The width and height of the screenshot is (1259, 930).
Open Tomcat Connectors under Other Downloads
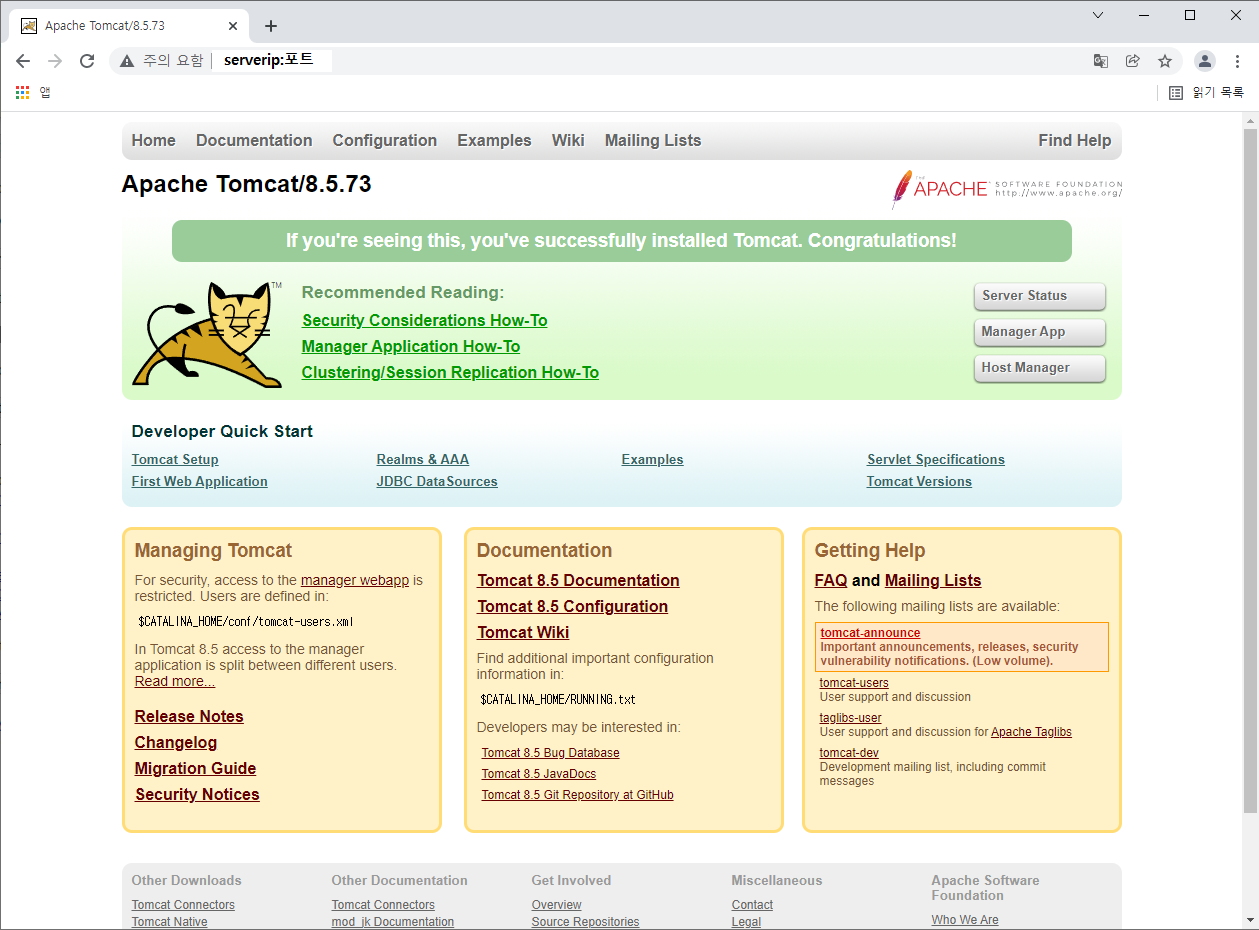click(x=183, y=905)
